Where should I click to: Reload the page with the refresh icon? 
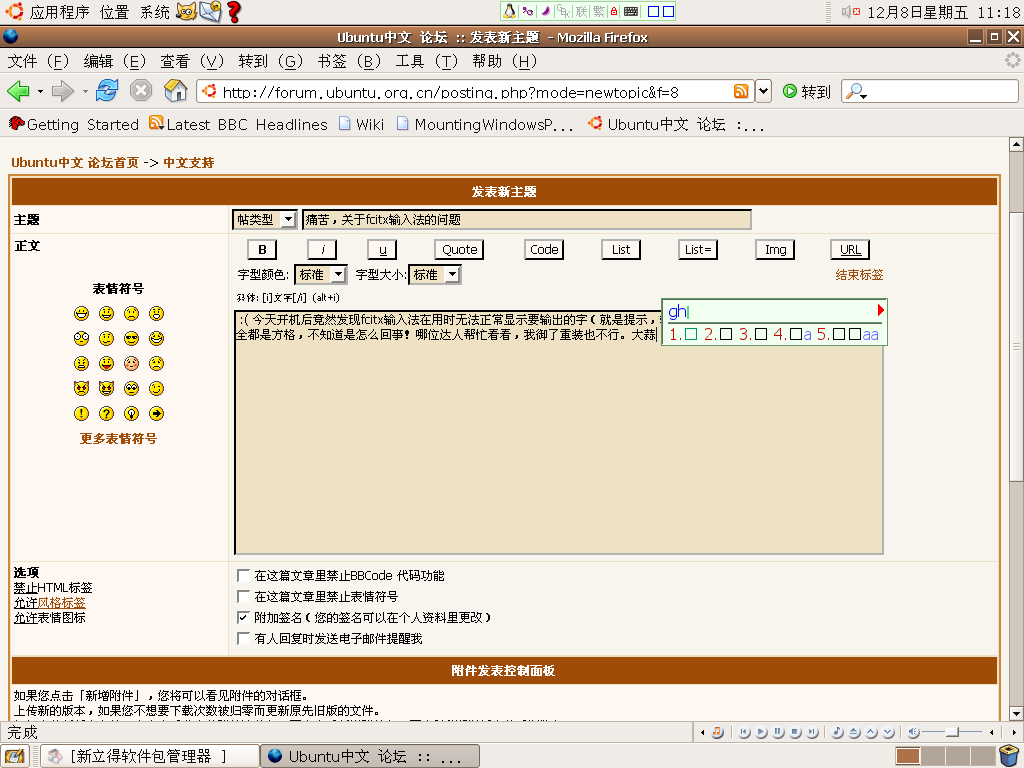(x=106, y=91)
